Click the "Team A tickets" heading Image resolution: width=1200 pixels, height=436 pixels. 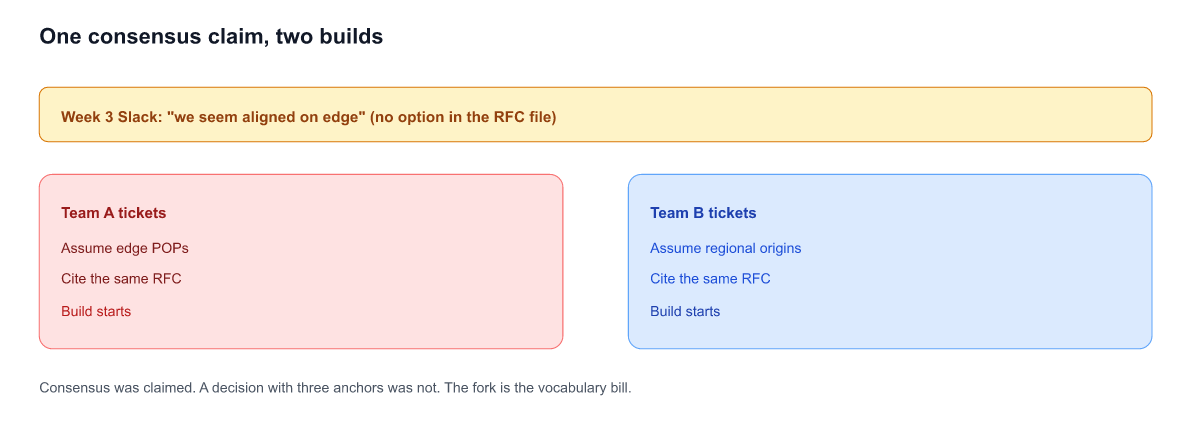tap(113, 213)
